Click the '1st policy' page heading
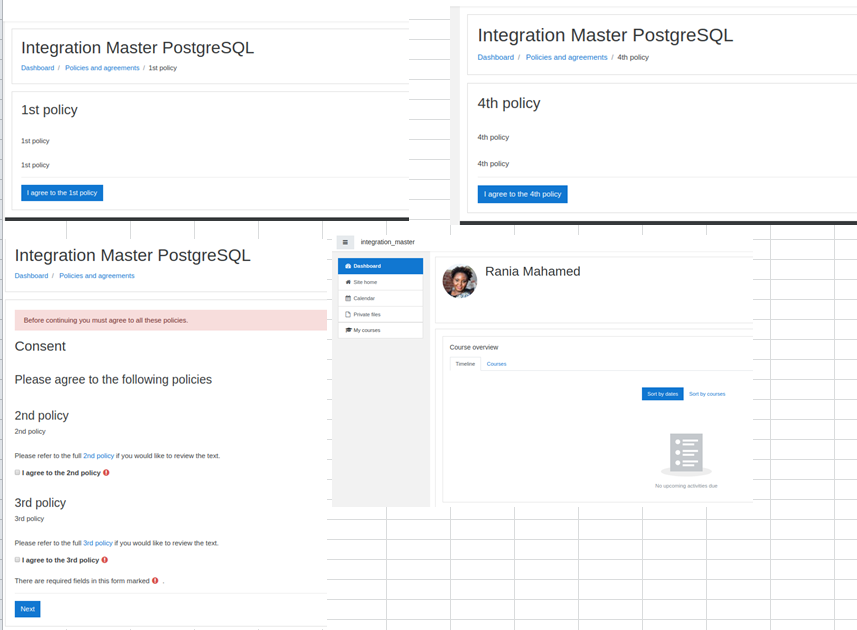The height and width of the screenshot is (630, 857). click(49, 110)
